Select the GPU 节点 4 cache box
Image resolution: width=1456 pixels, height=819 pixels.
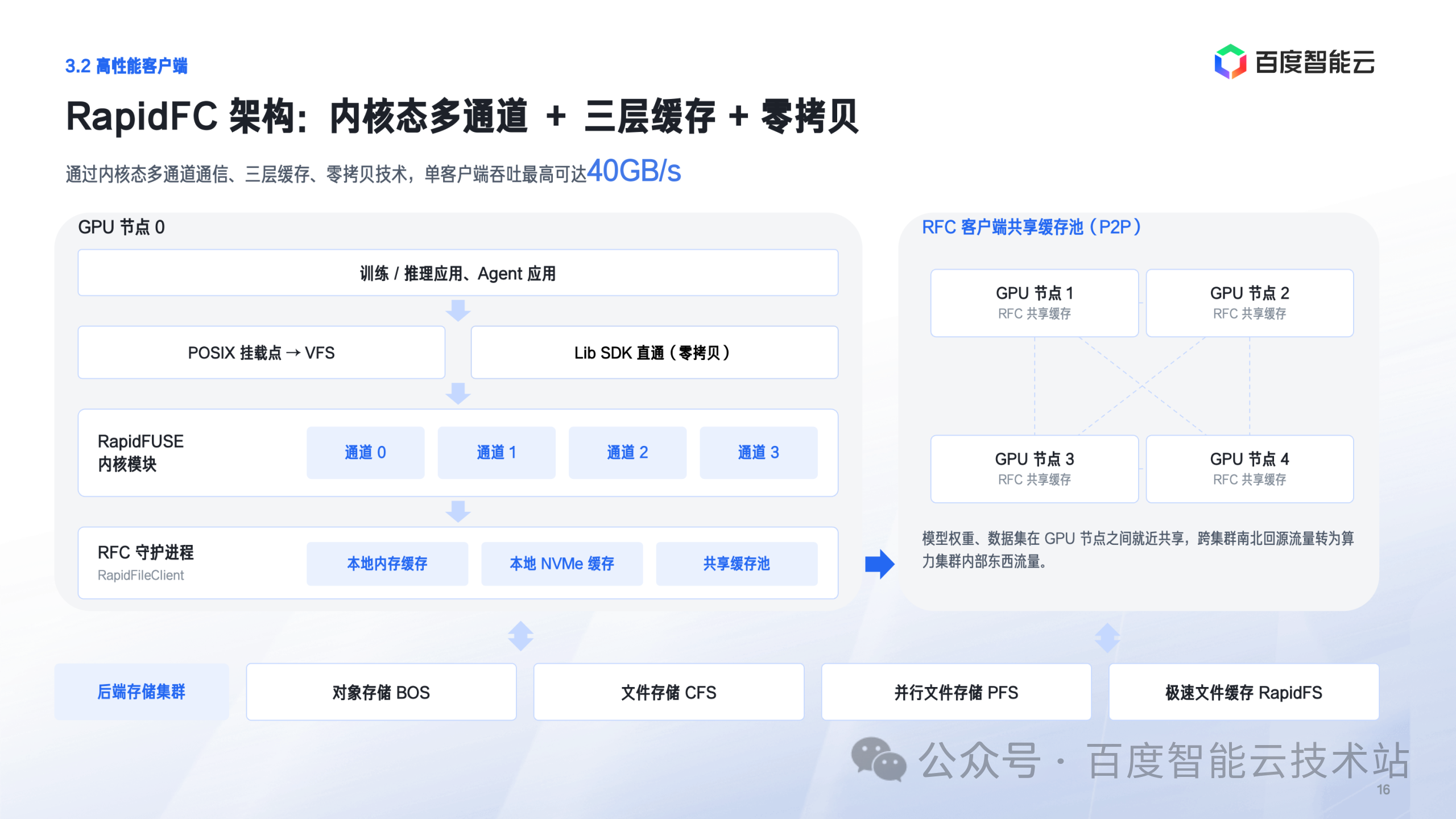[x=1249, y=469]
